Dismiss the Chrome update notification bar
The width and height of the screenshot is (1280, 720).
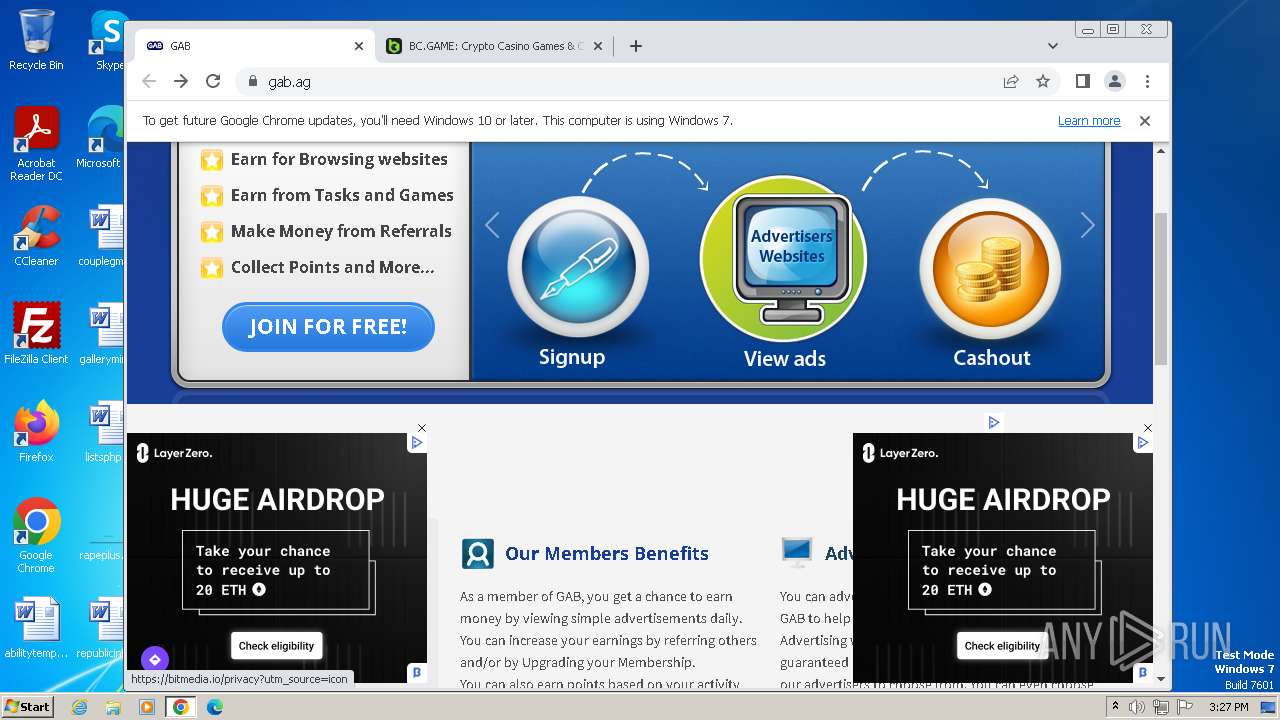coord(1145,120)
